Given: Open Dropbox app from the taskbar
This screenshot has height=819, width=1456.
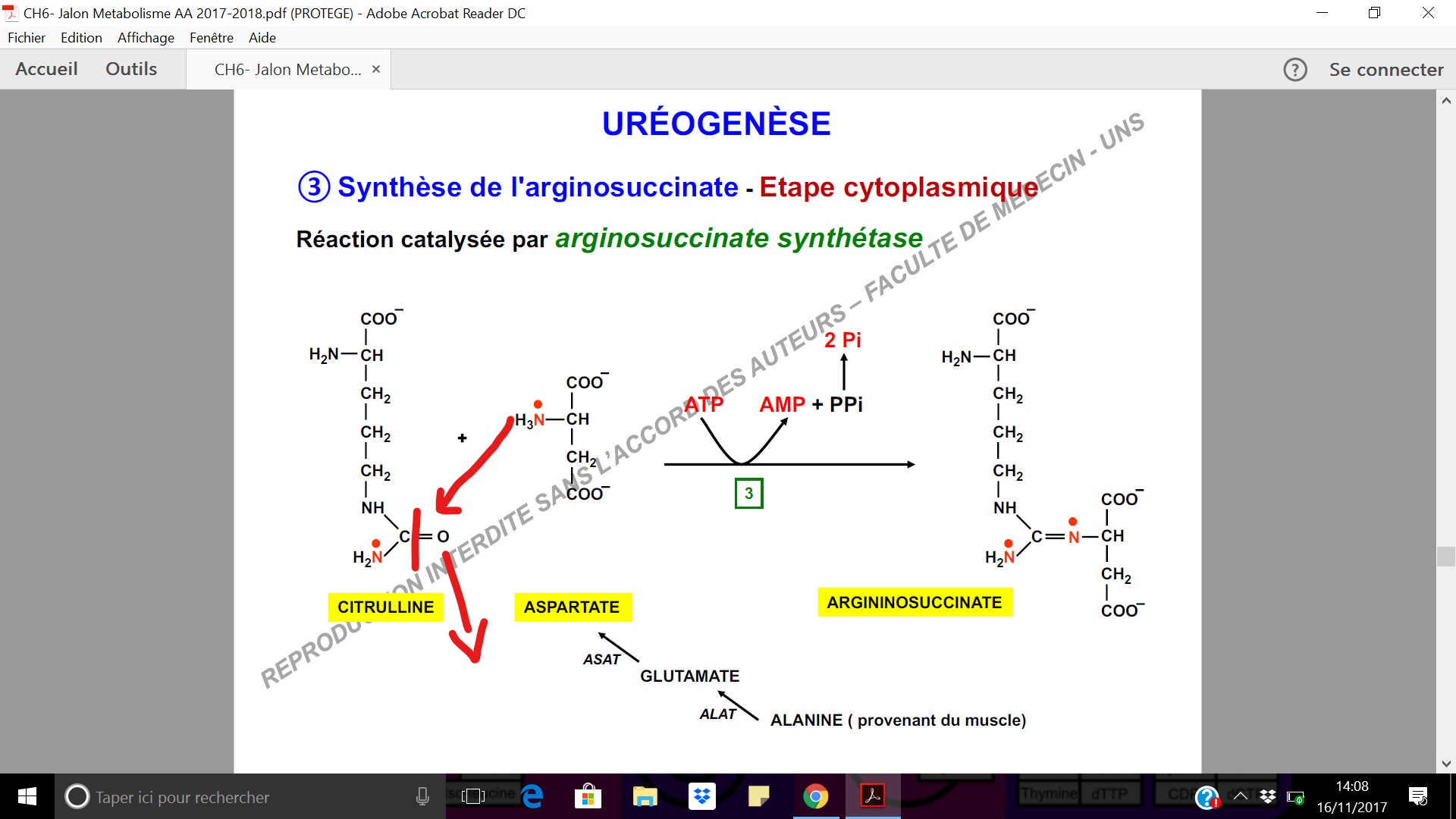Looking at the screenshot, I should point(702,796).
